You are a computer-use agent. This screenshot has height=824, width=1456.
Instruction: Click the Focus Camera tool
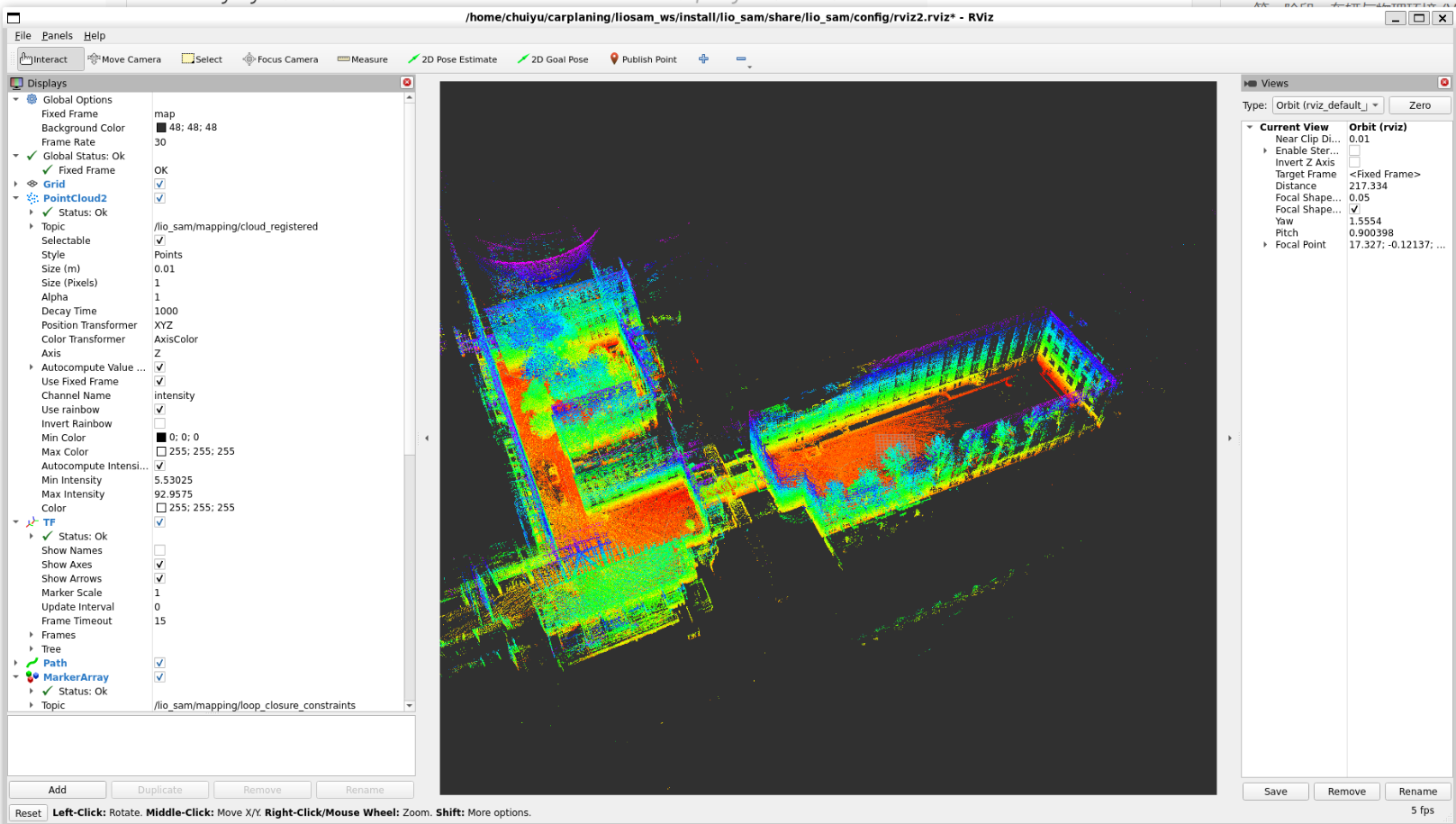(x=280, y=59)
